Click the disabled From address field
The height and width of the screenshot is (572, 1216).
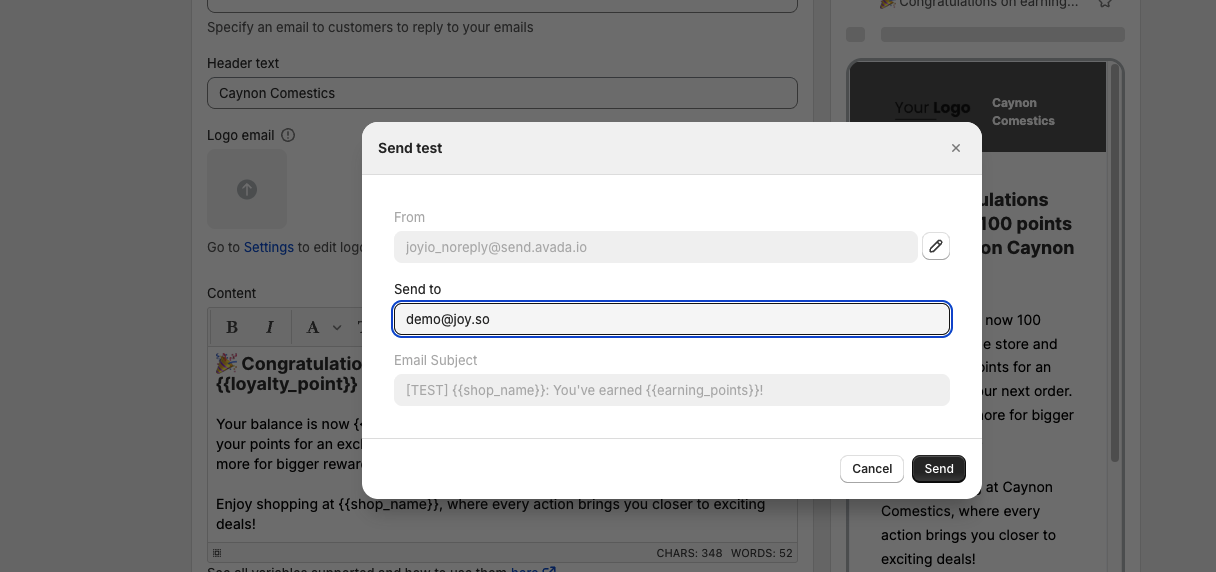click(x=655, y=247)
